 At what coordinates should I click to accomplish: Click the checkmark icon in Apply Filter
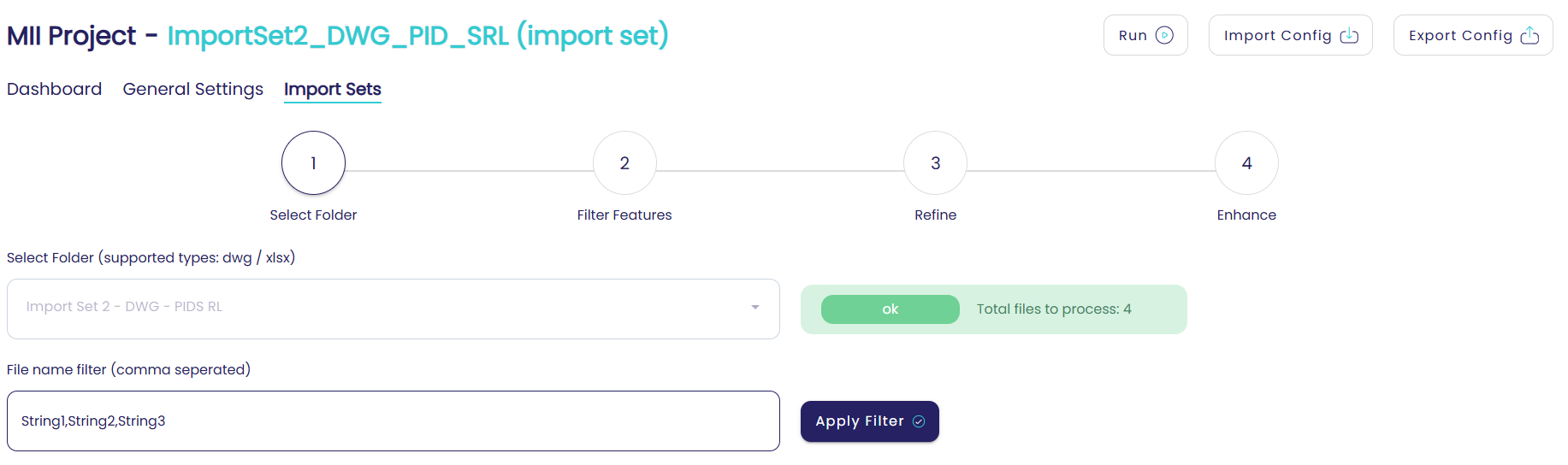click(919, 421)
